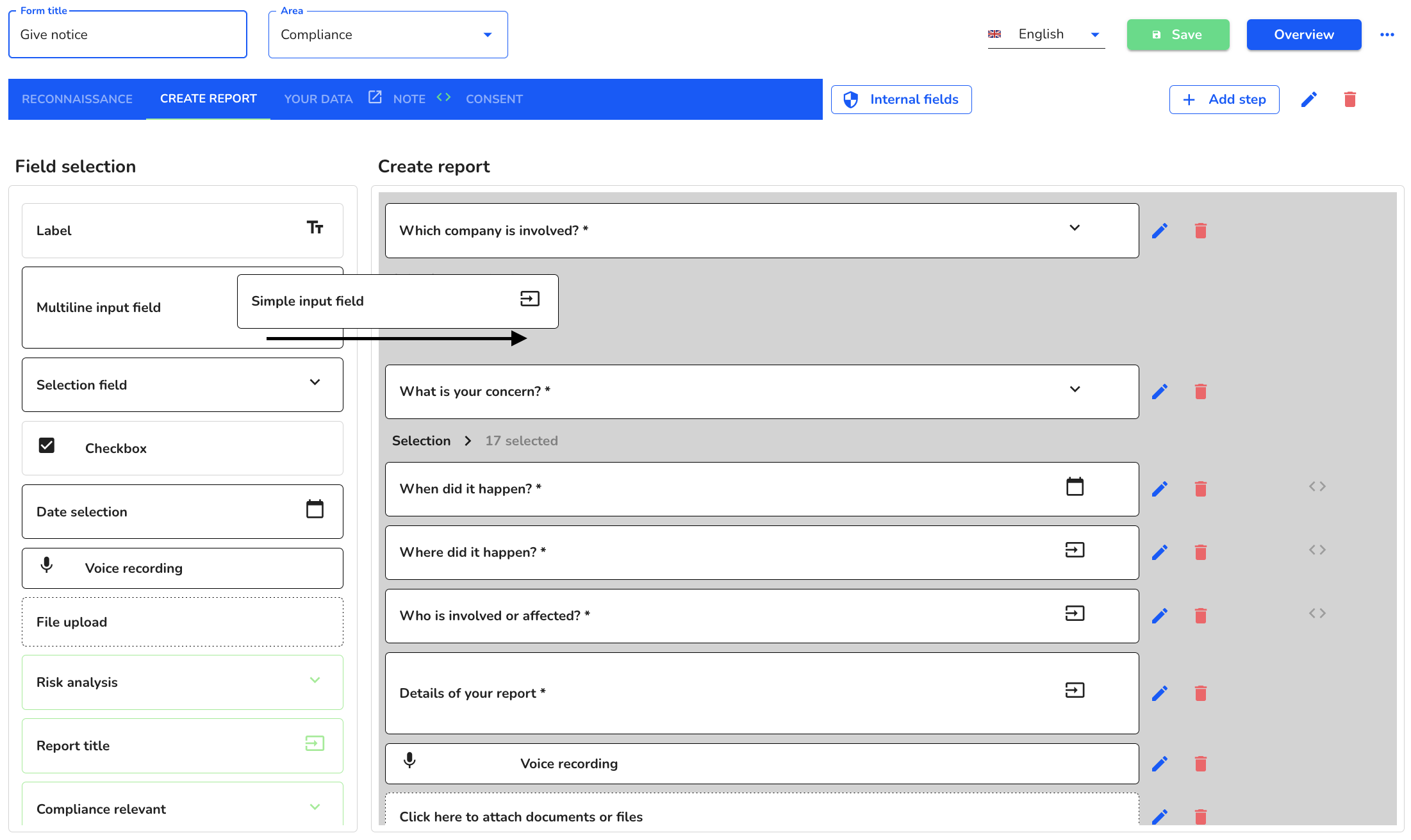The image size is (1411, 840).
Task: Delete the 'What is your concern?' field
Action: point(1200,391)
